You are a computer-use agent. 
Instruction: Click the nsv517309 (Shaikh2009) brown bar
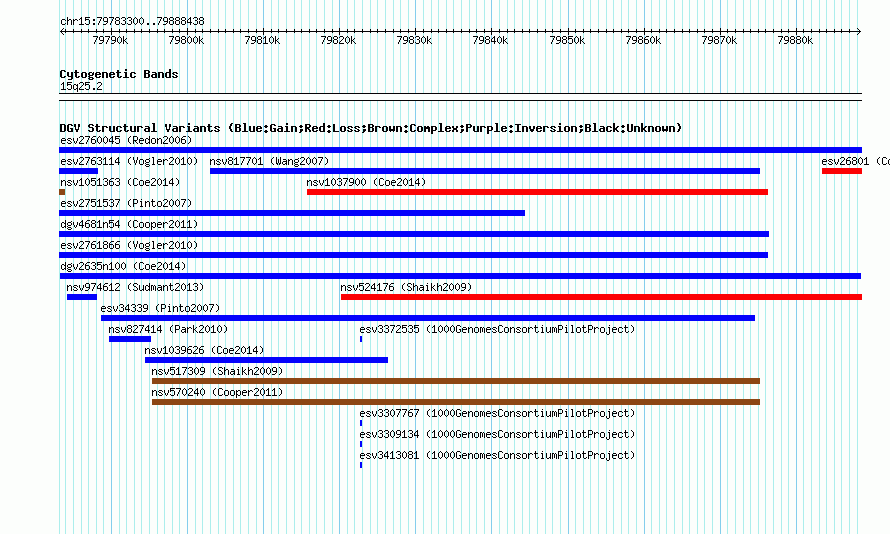point(456,381)
